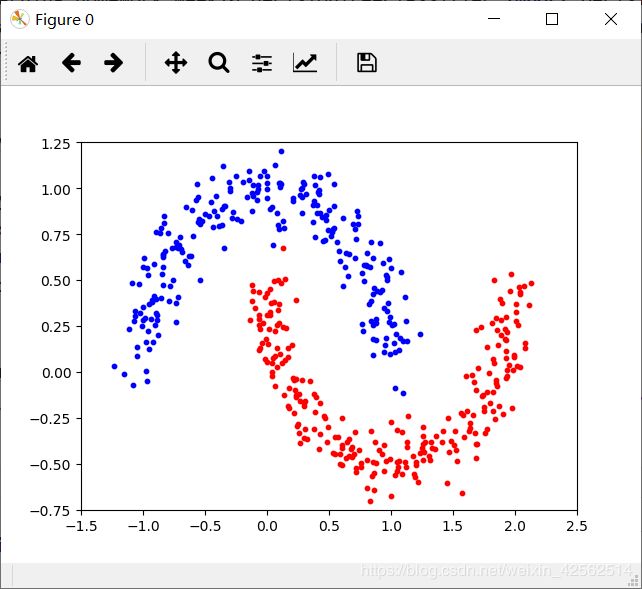Image resolution: width=642 pixels, height=589 pixels.
Task: Open the Configure subplots dialog
Action: 262,63
